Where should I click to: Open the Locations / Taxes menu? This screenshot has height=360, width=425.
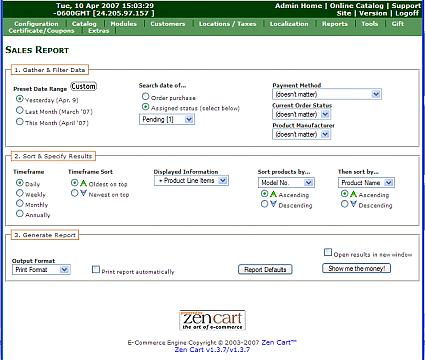[227, 24]
